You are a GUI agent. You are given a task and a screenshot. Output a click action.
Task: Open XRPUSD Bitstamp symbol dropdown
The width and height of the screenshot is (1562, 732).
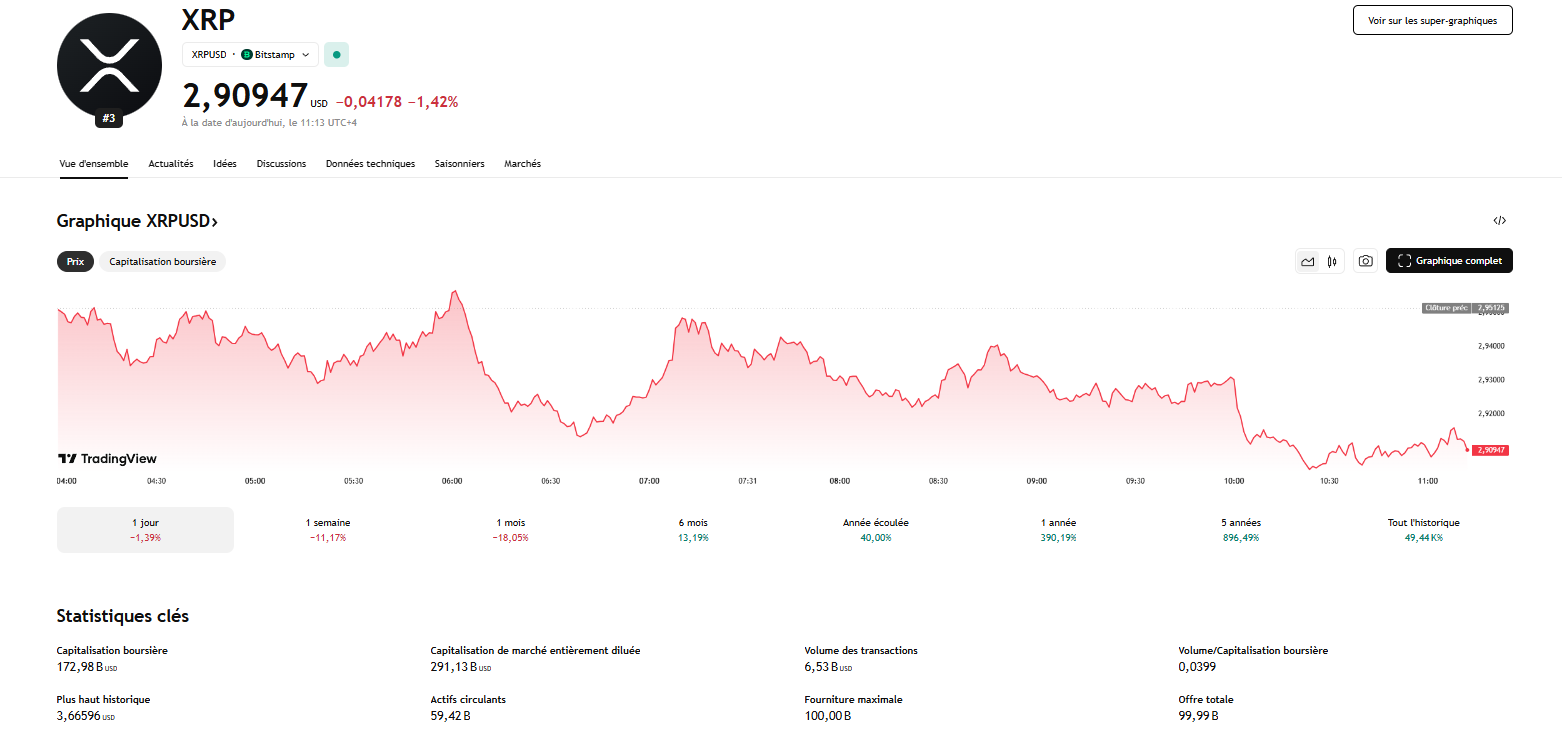[x=250, y=55]
